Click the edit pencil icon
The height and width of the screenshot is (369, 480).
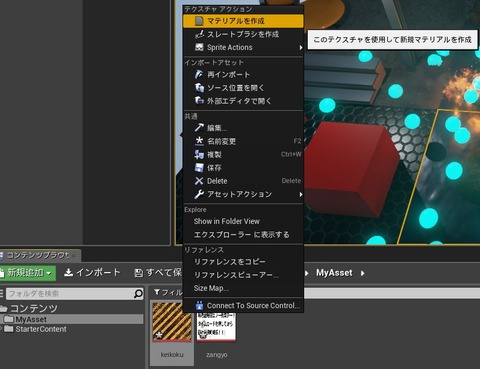199,128
